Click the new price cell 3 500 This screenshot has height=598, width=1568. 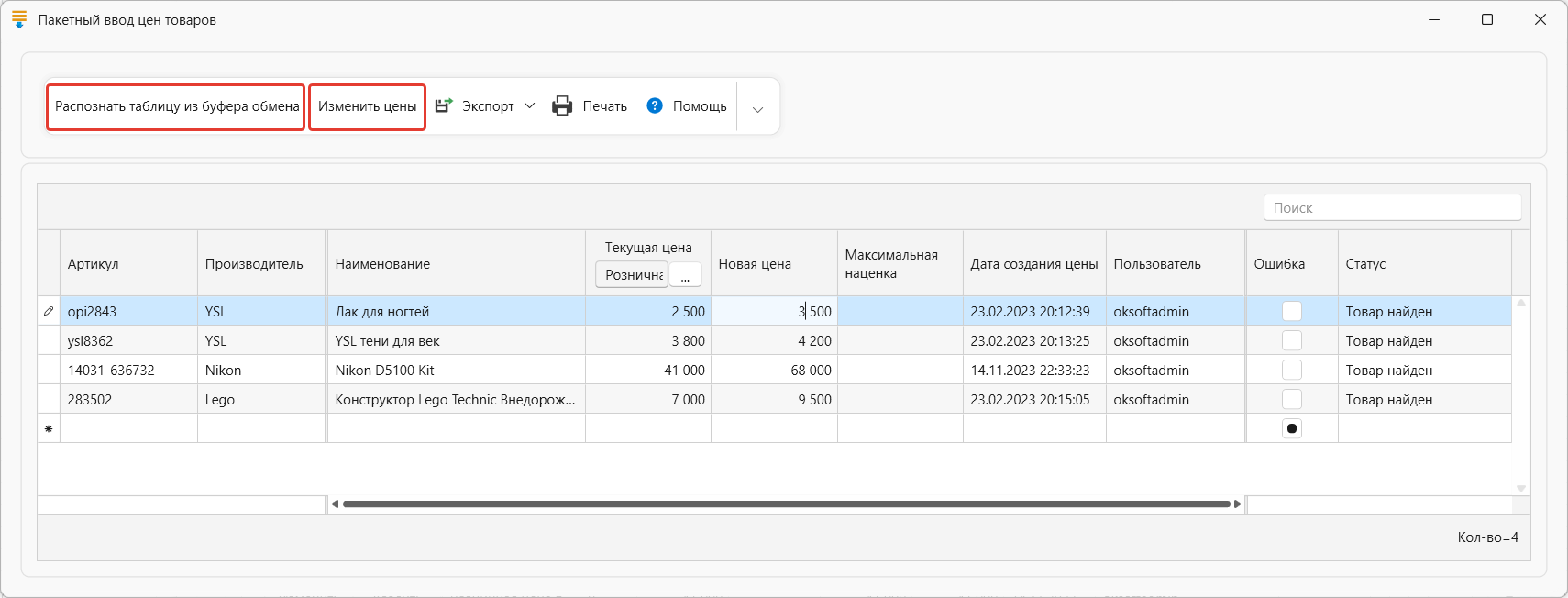click(774, 311)
